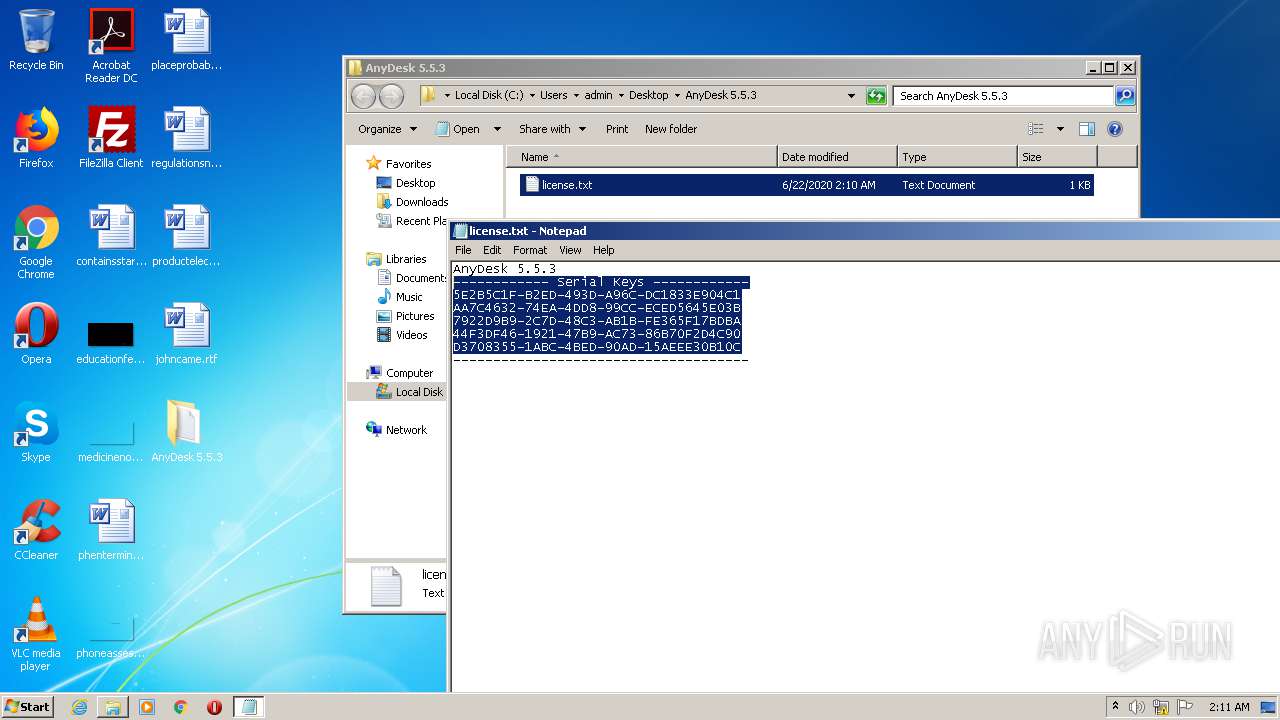Viewport: 1280px width, 720px height.
Task: Click the taskbar clock showing 2:11 AM
Action: click(1229, 707)
